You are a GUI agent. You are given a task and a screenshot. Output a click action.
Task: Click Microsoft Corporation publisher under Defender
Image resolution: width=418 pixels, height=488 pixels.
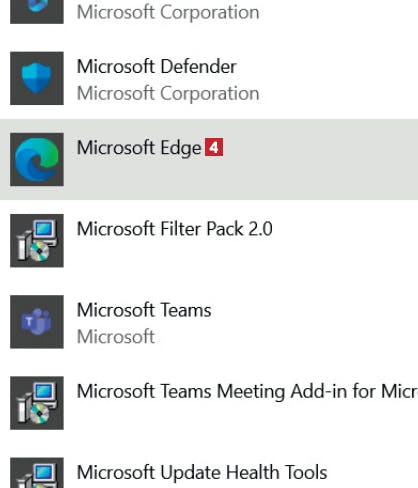click(168, 93)
